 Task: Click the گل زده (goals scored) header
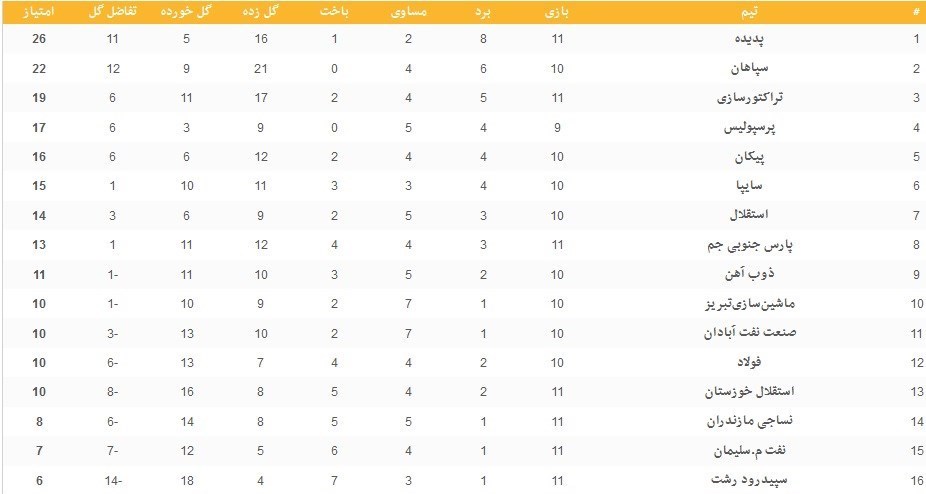tap(260, 11)
